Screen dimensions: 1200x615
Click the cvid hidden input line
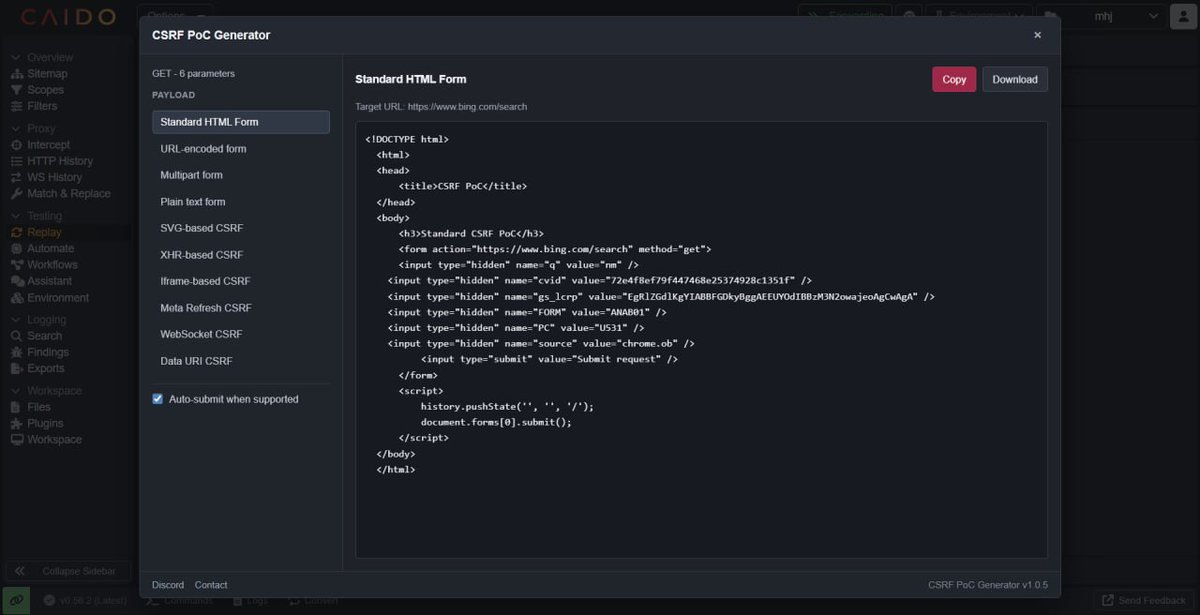click(x=600, y=281)
